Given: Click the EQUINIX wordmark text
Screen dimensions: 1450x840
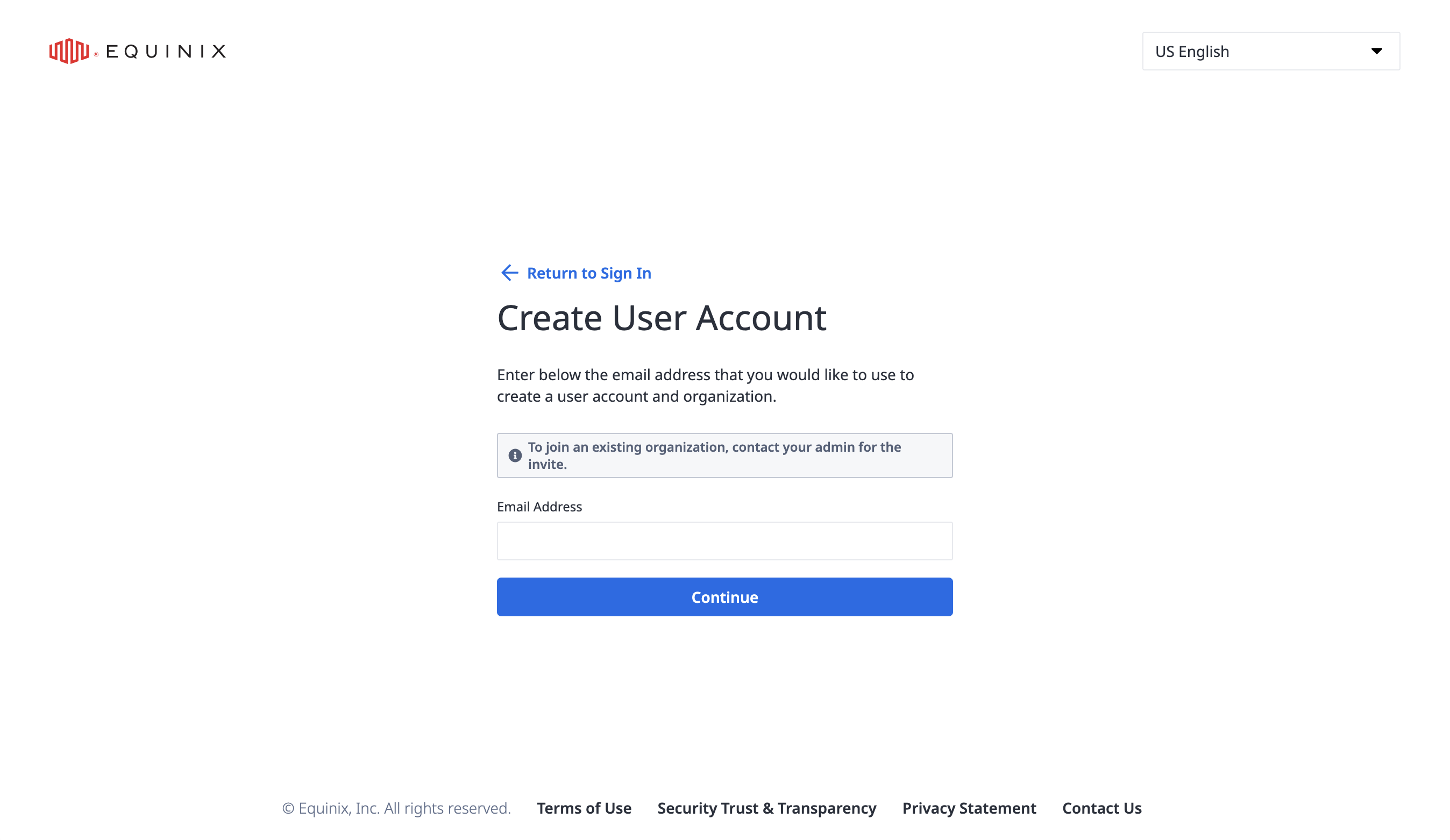Looking at the screenshot, I should coord(166,52).
